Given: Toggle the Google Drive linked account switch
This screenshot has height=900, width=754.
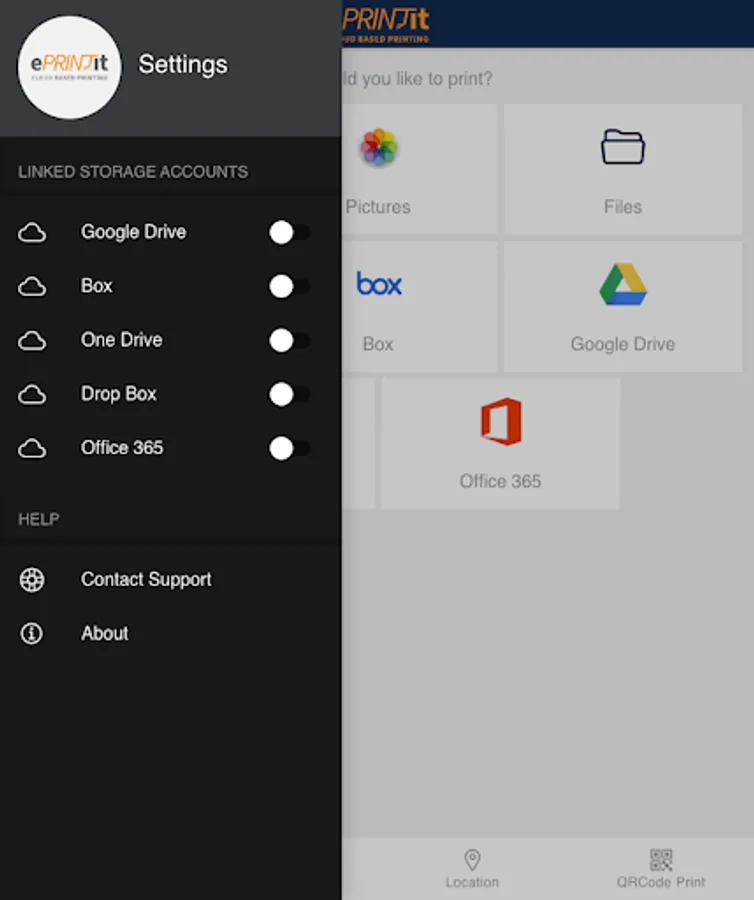Looking at the screenshot, I should pyautogui.click(x=290, y=232).
